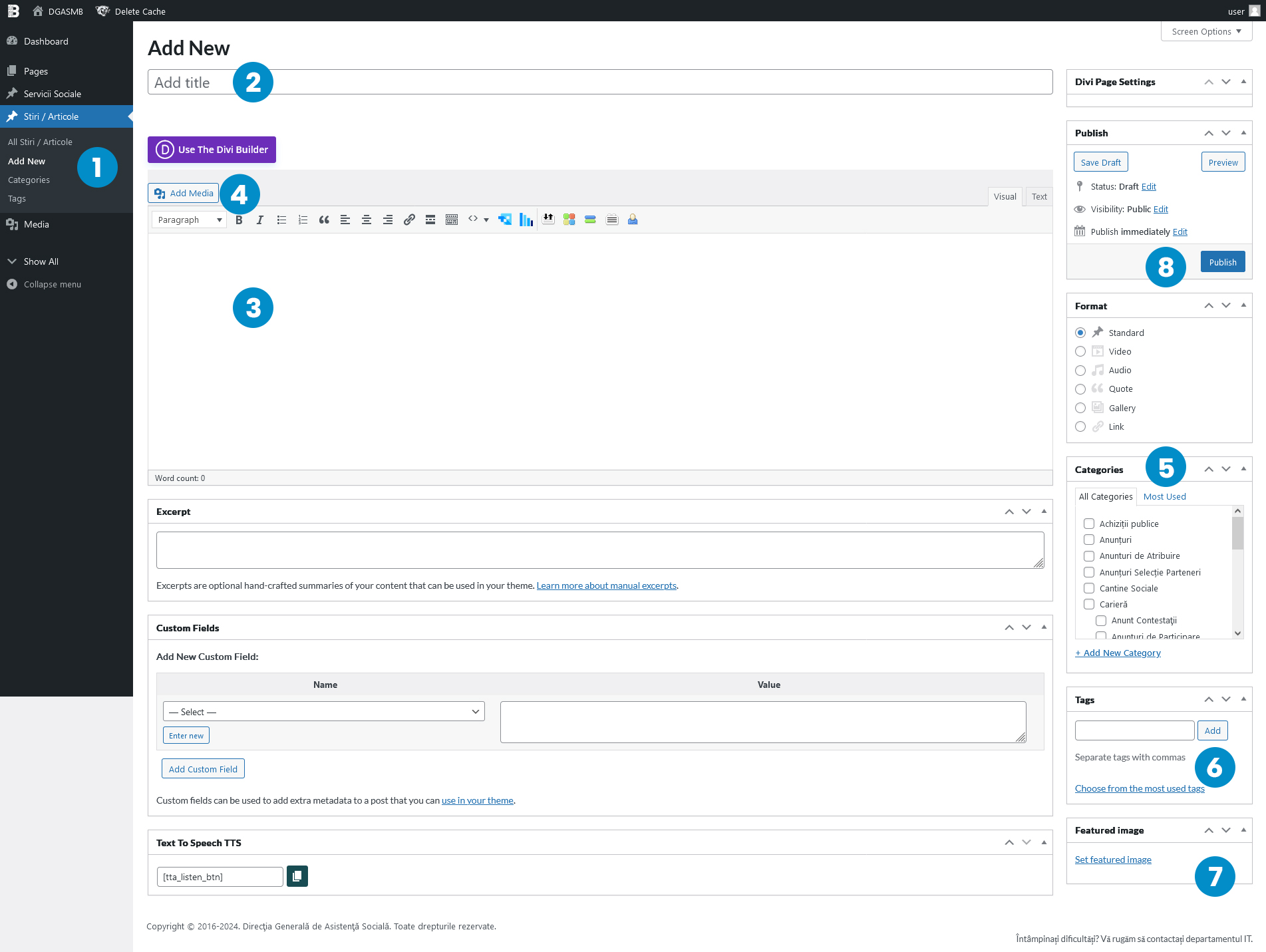
Task: Click the colored four-squares toolbar icon
Action: [x=569, y=220]
